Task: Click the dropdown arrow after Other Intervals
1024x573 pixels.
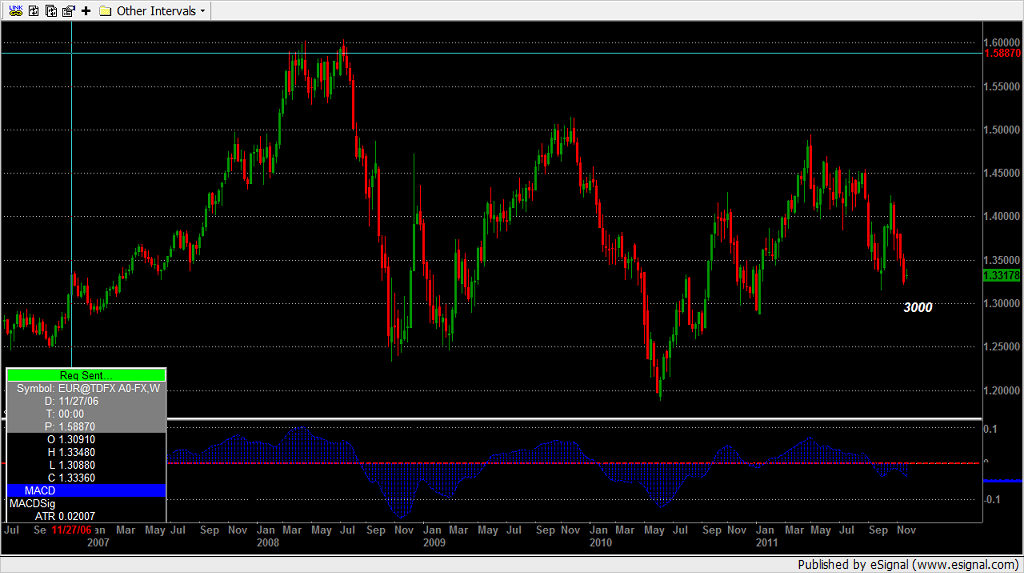Action: [x=202, y=11]
